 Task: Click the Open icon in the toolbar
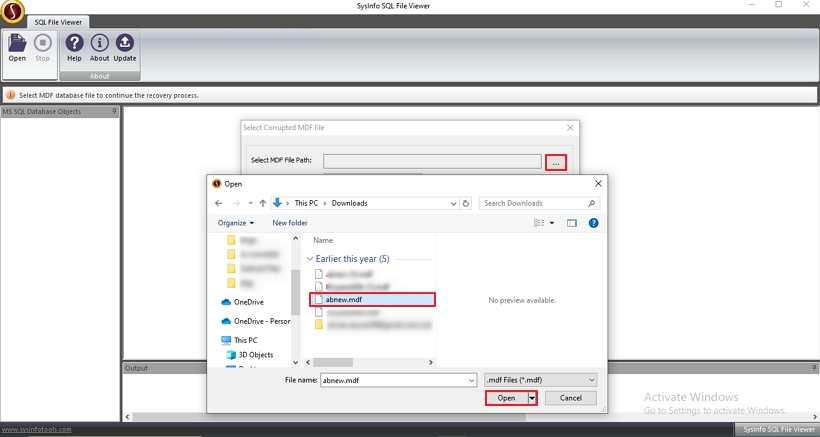click(x=17, y=48)
